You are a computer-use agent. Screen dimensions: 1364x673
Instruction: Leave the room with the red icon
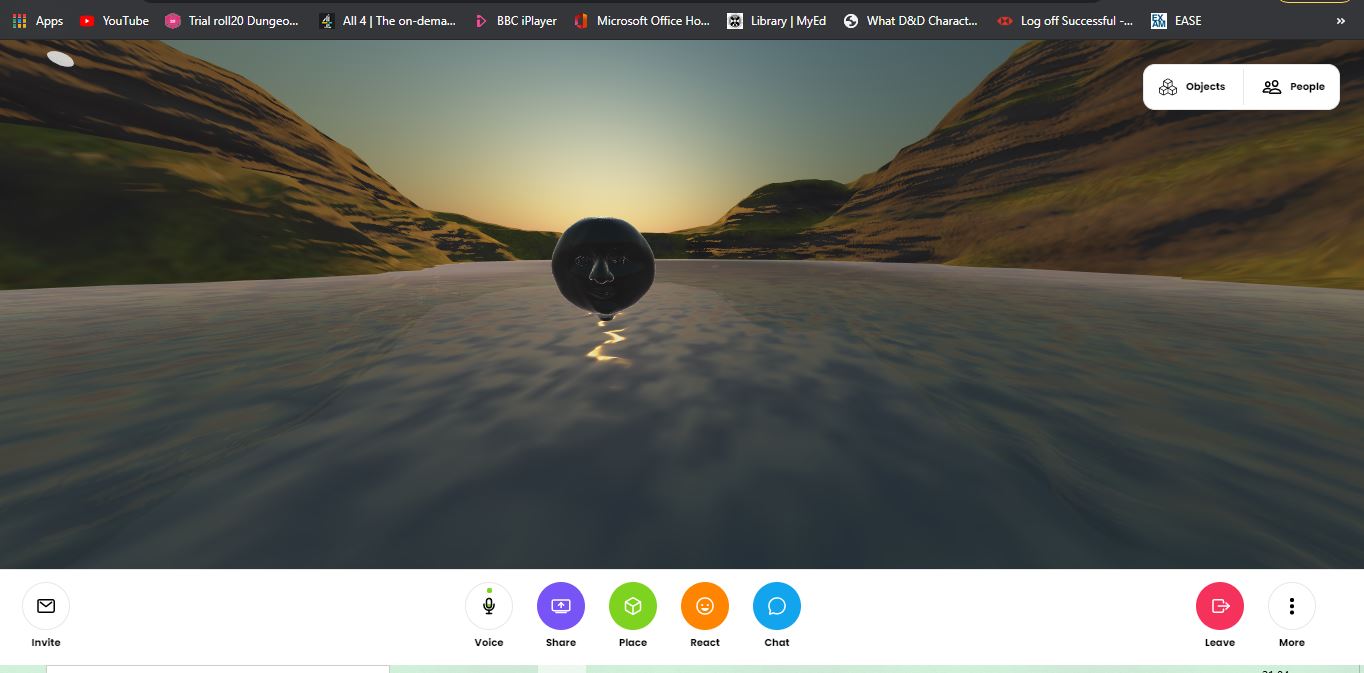1220,606
